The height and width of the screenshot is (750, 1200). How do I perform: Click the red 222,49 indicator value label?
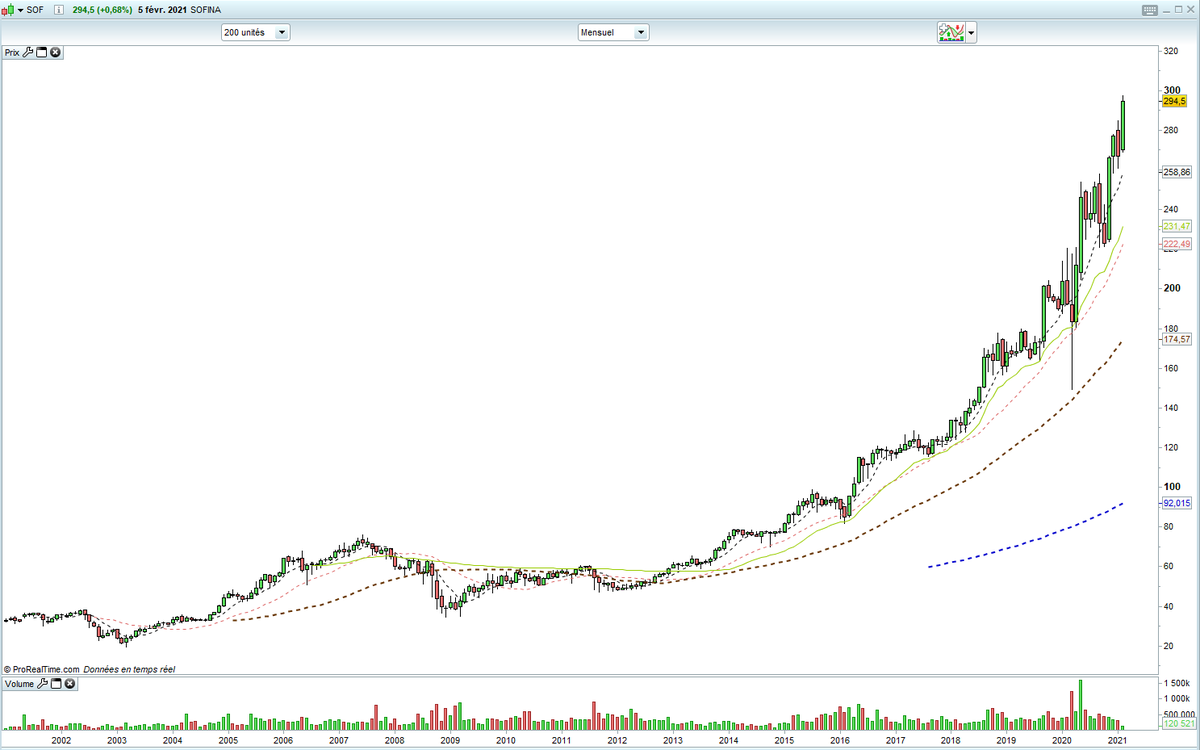click(1177, 245)
